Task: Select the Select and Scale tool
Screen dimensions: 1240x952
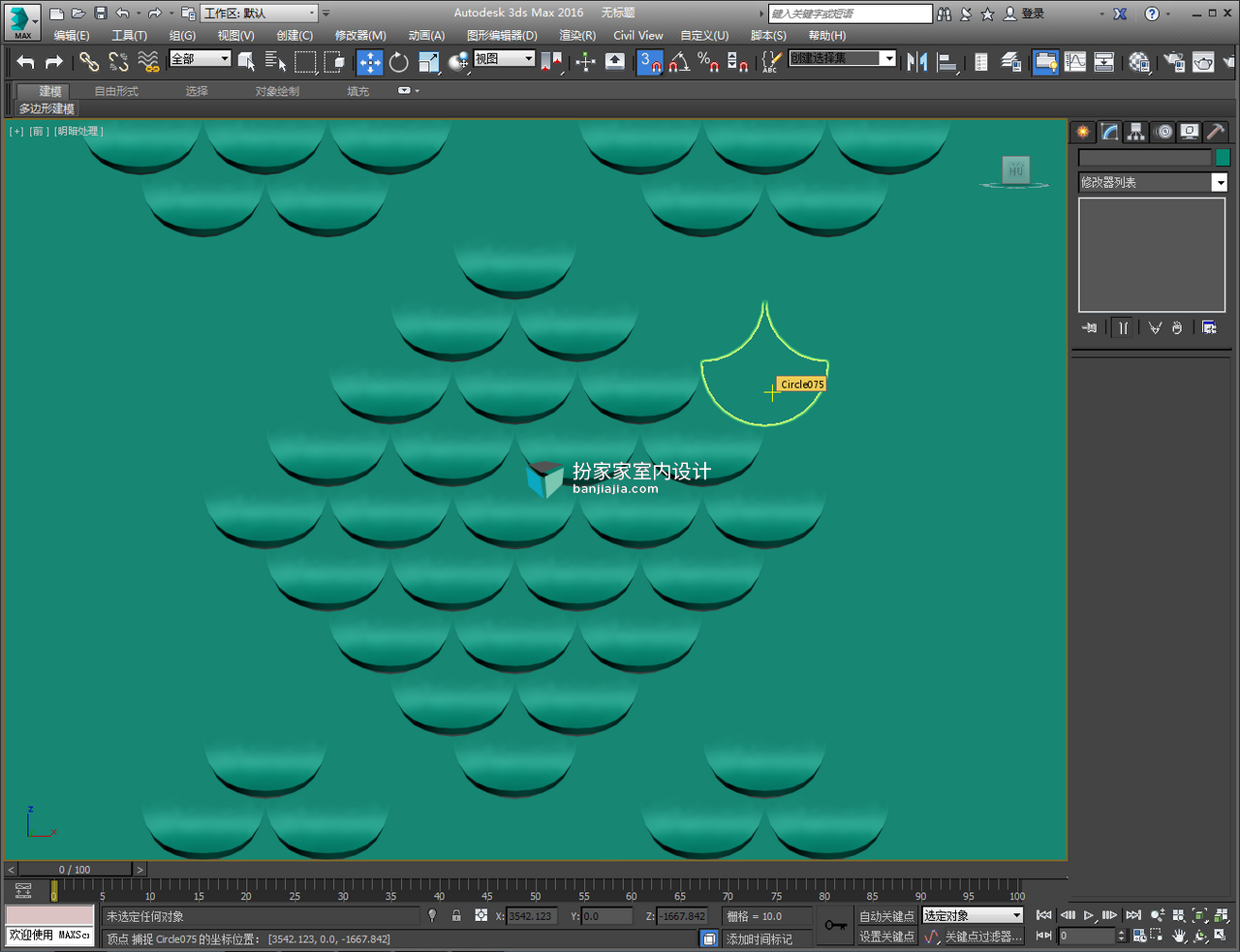Action: (x=429, y=62)
